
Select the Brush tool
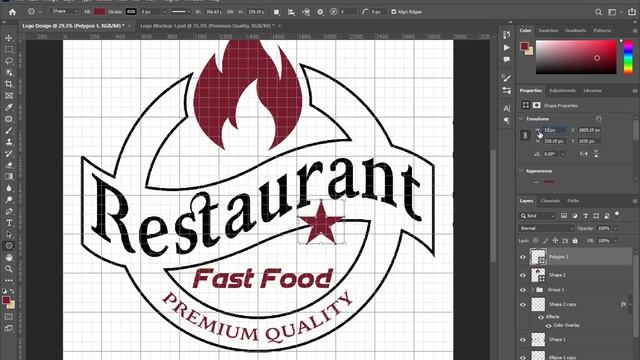point(9,131)
